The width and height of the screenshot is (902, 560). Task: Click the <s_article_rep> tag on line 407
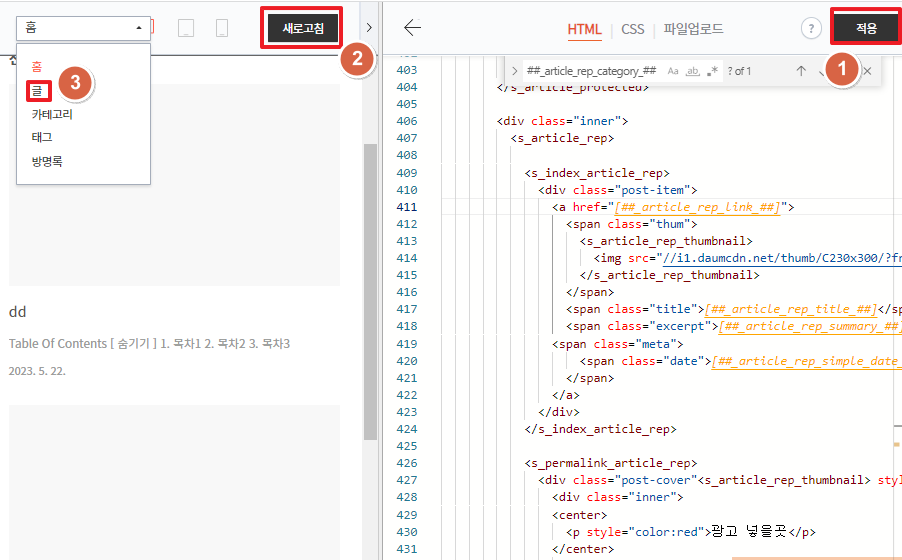(562, 138)
